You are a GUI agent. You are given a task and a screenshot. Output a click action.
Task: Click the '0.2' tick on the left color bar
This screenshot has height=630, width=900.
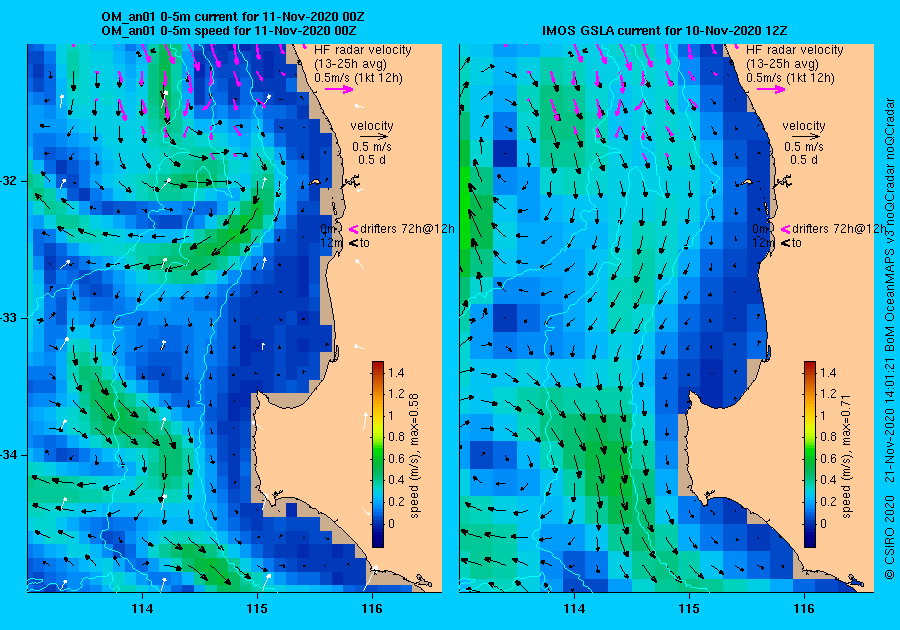pos(396,501)
